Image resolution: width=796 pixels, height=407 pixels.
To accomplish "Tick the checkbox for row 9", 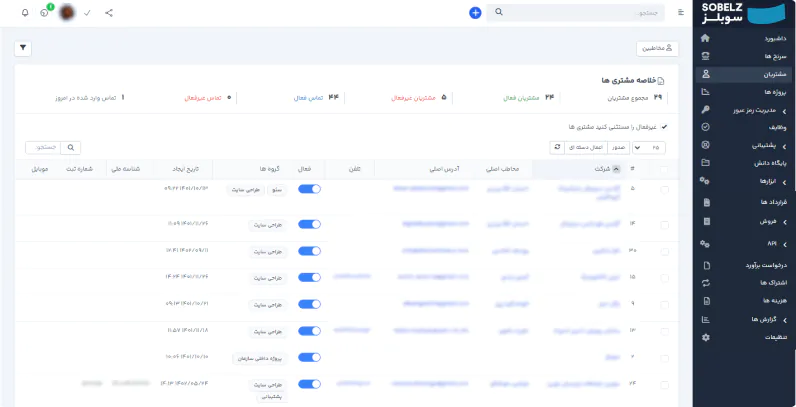I will tap(665, 305).
